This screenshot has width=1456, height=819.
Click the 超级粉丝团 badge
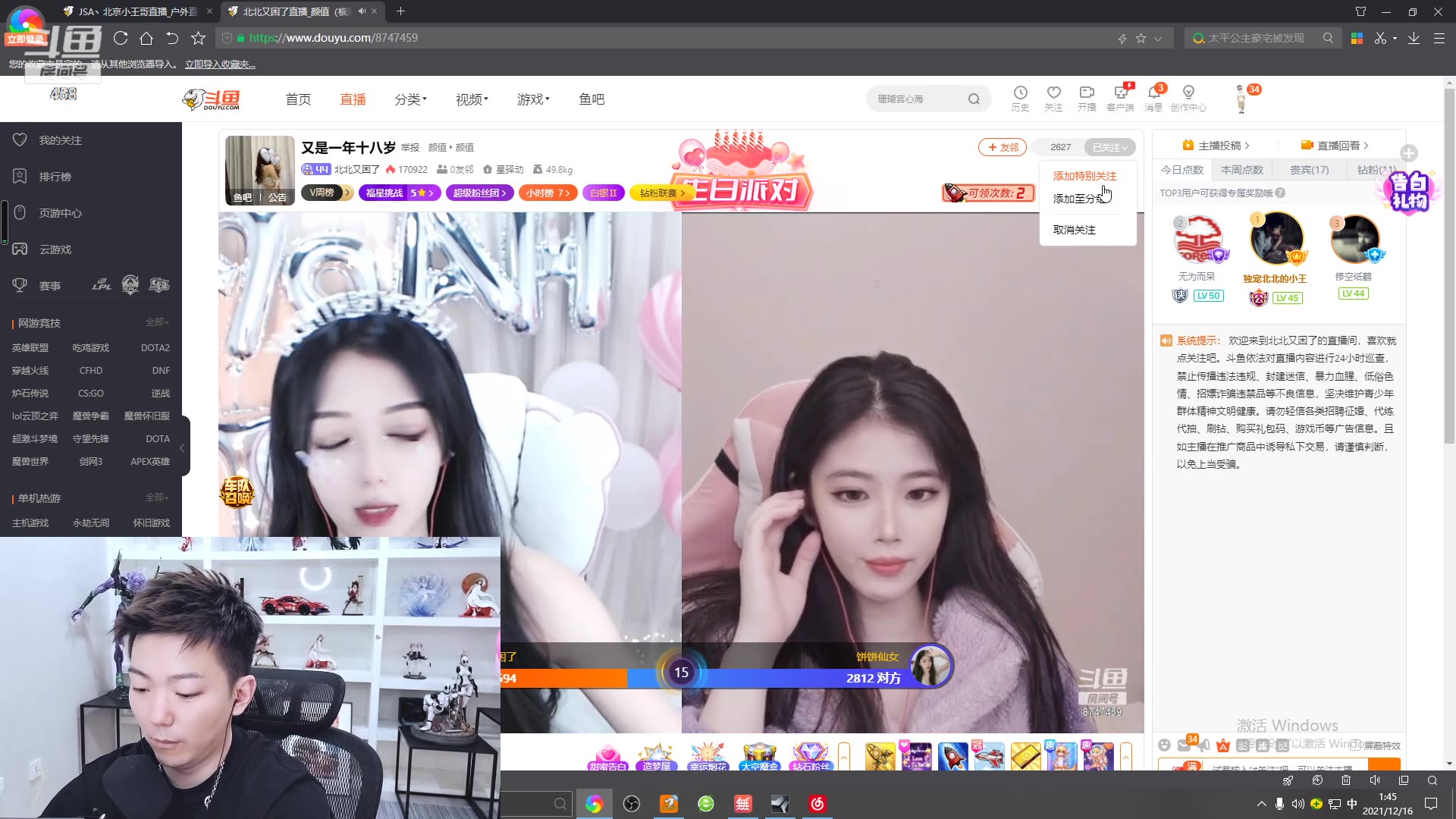(479, 193)
